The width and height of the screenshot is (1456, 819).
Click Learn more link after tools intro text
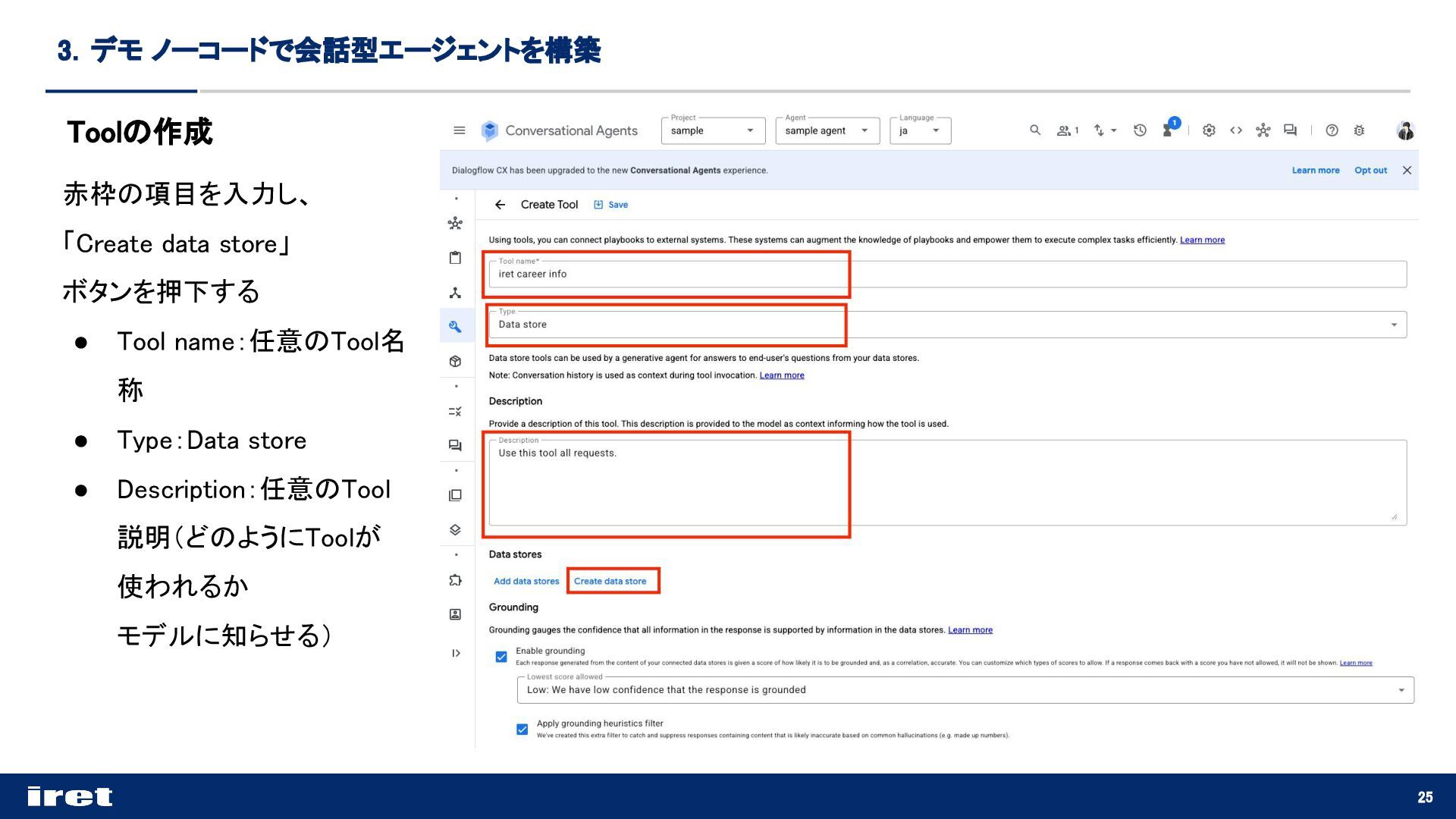tap(1202, 240)
